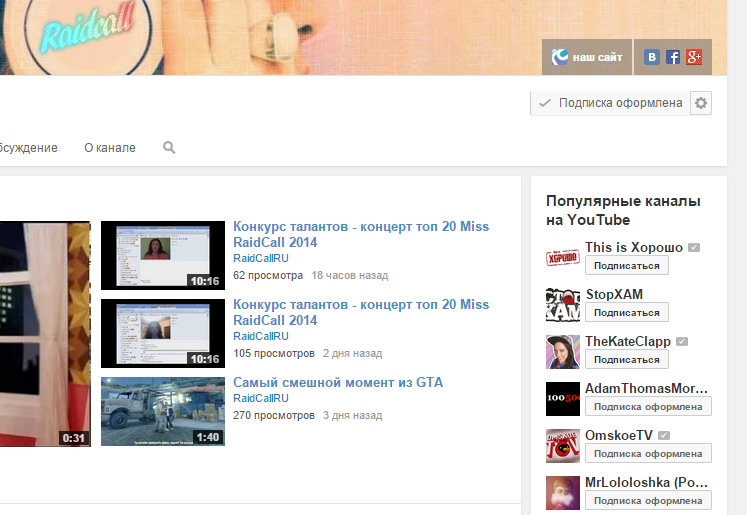
Task: Click verified badge next to 'This is Хорошо'
Action: pos(694,247)
